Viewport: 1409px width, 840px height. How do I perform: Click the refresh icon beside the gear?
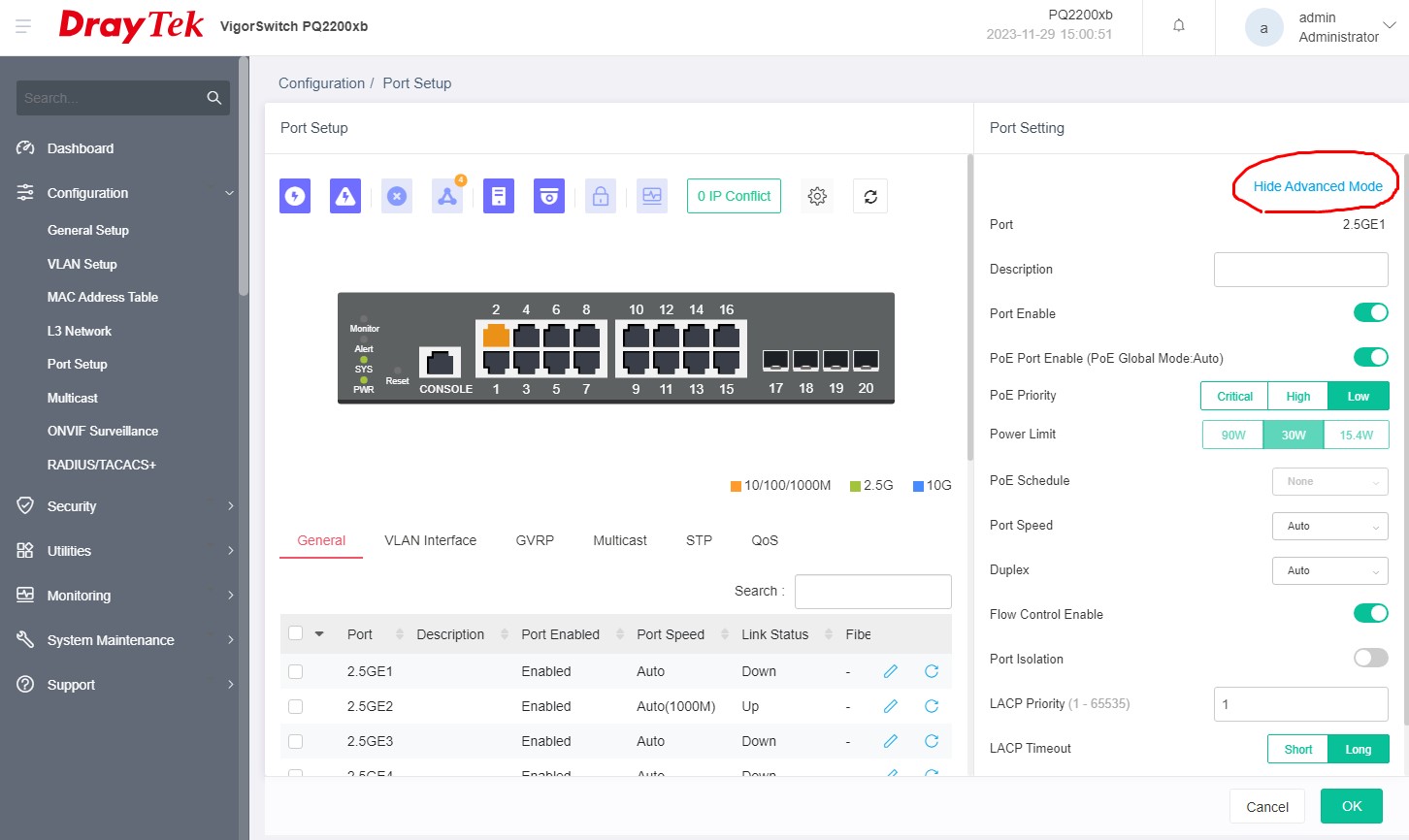point(870,196)
